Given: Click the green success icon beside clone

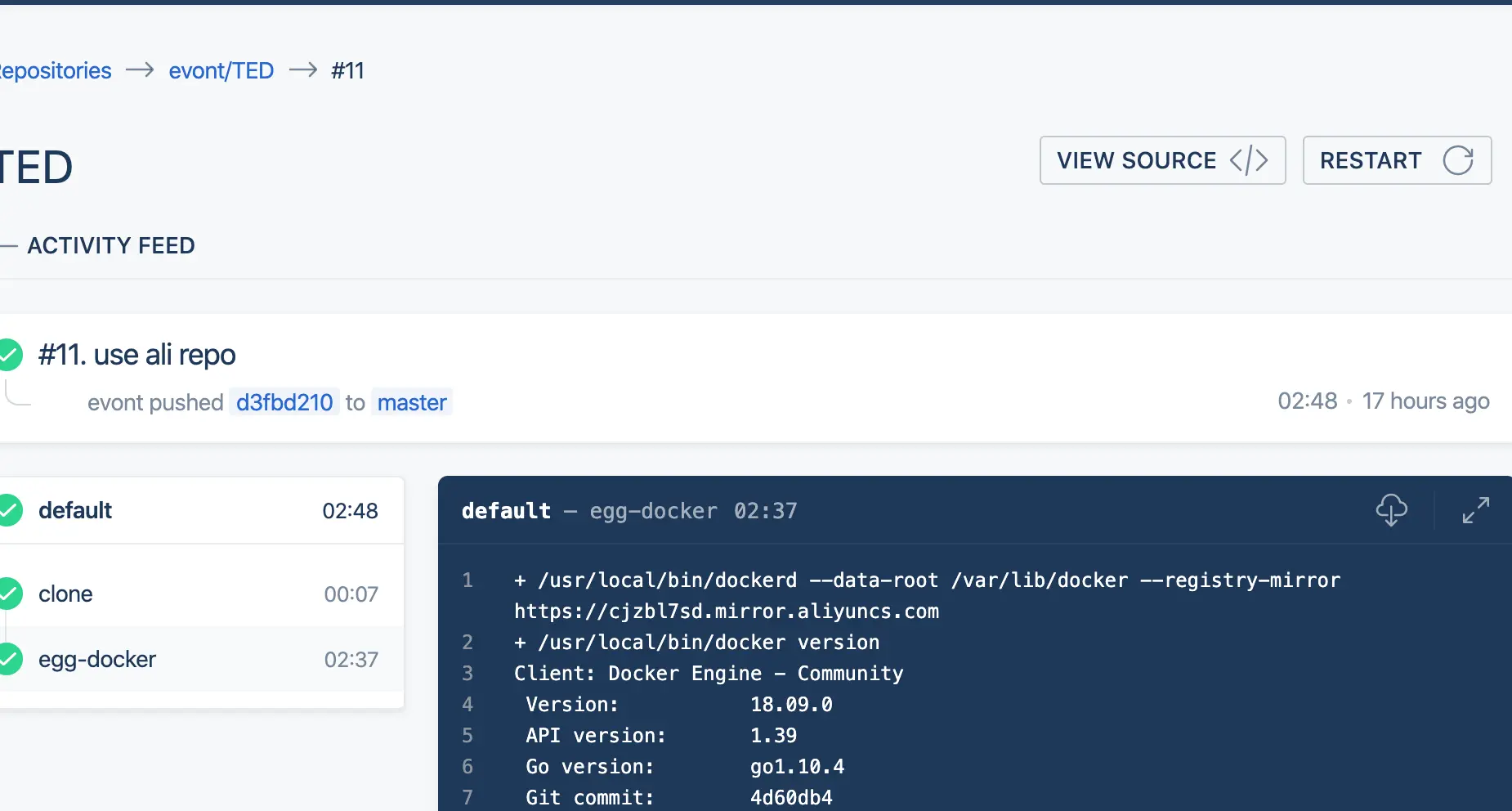Looking at the screenshot, I should (x=10, y=594).
